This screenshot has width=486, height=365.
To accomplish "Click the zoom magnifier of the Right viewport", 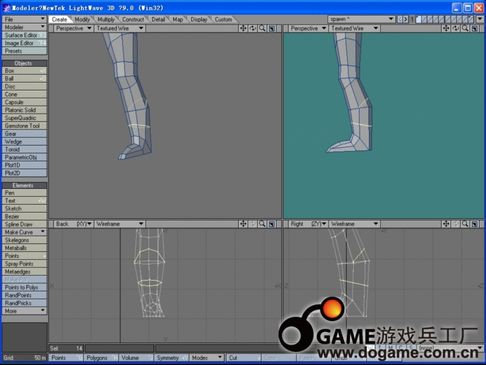I will coord(465,224).
